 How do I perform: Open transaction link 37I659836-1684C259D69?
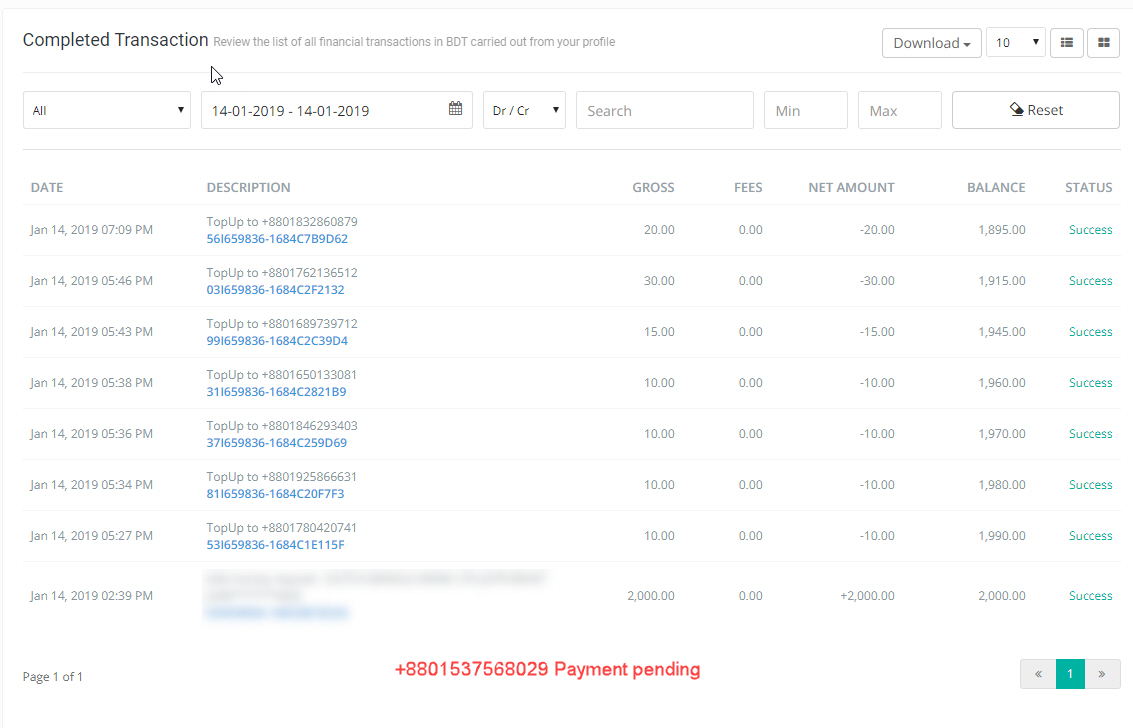(277, 443)
